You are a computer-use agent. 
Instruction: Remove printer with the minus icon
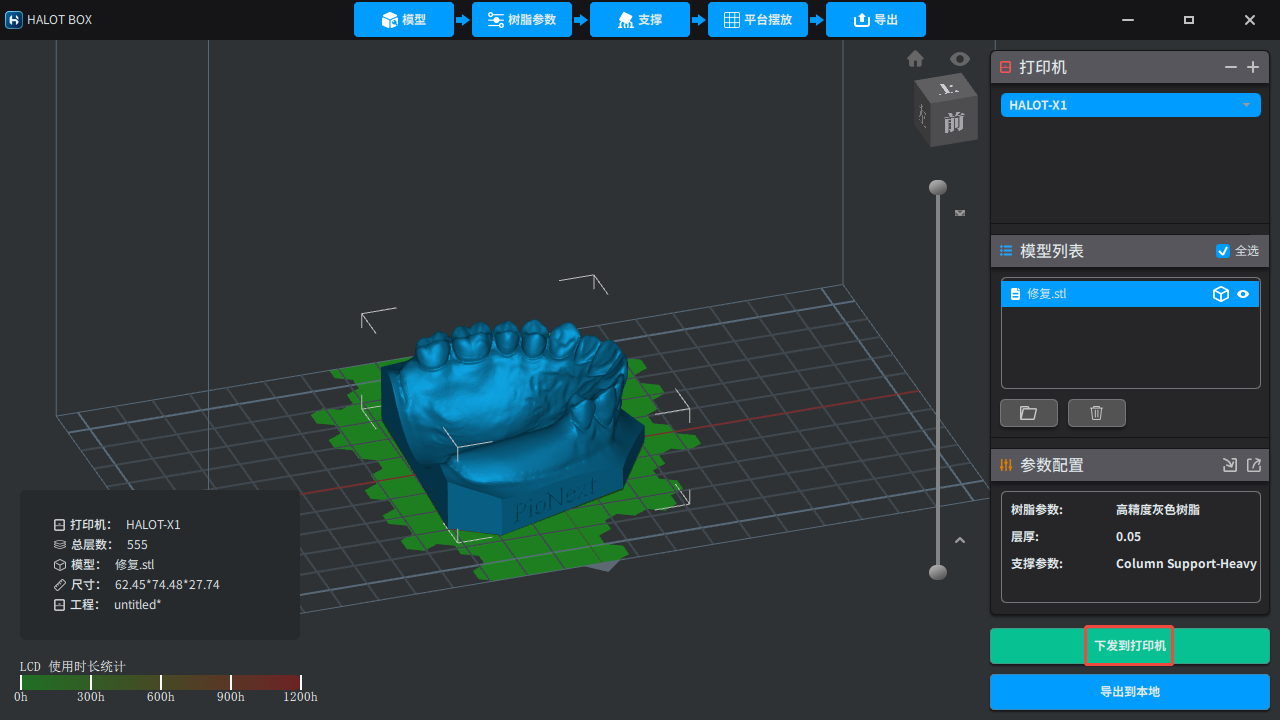pos(1231,67)
